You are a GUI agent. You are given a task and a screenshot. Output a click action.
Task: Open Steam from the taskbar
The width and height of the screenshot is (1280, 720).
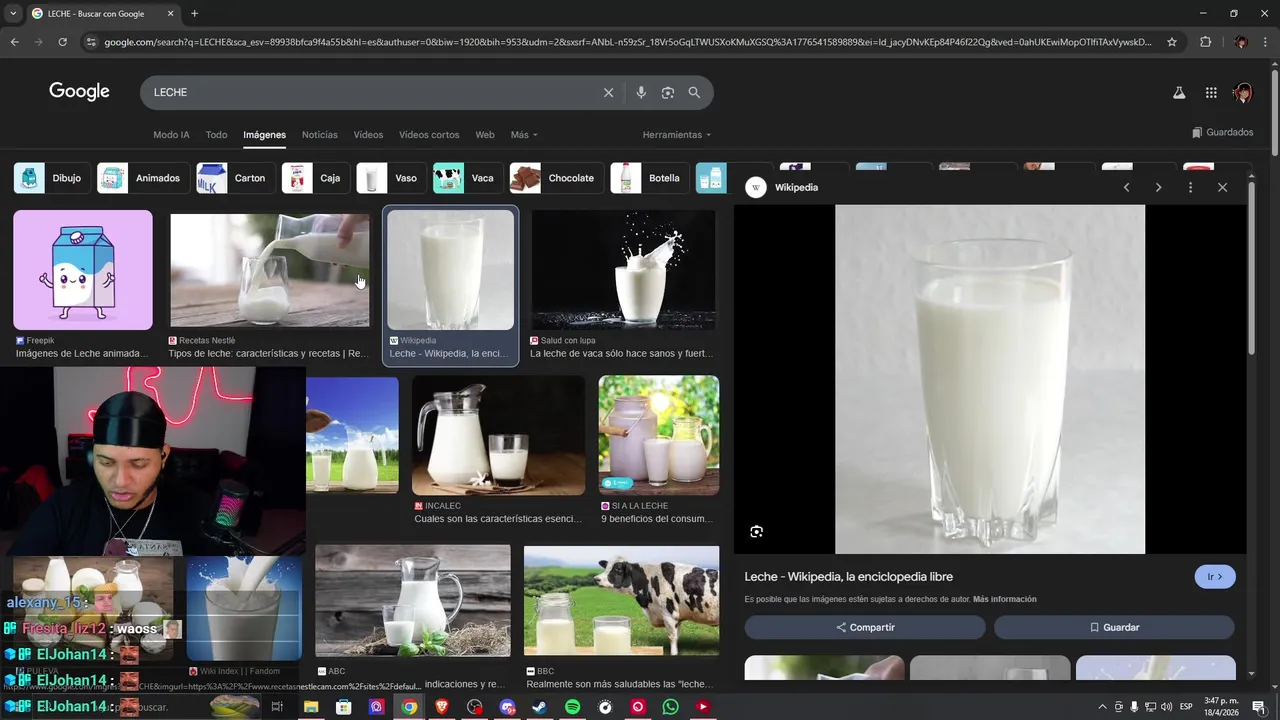click(x=539, y=707)
